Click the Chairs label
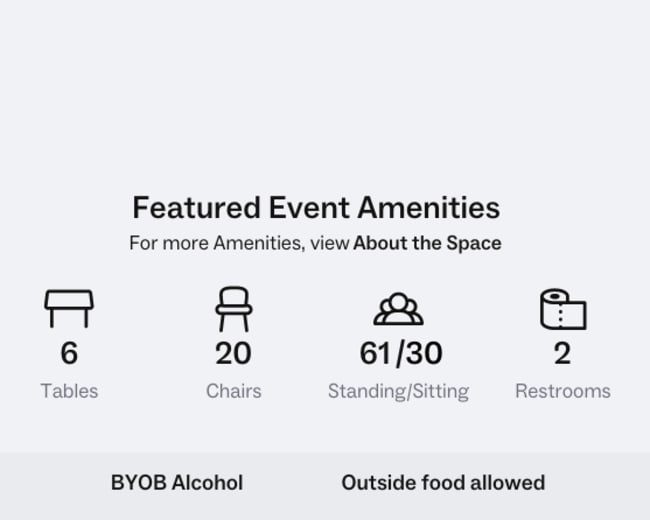Viewport: 650px width, 520px height. point(234,391)
